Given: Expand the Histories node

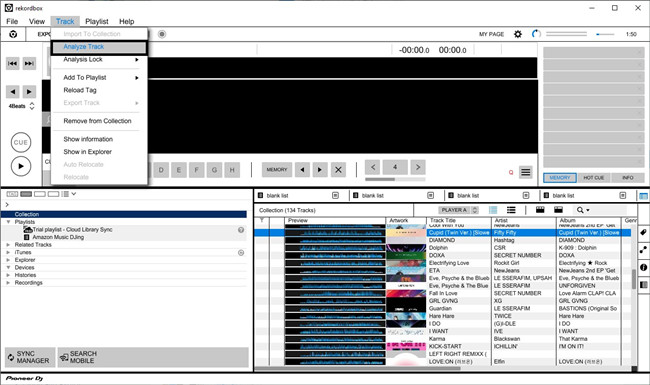Looking at the screenshot, I should [8, 275].
